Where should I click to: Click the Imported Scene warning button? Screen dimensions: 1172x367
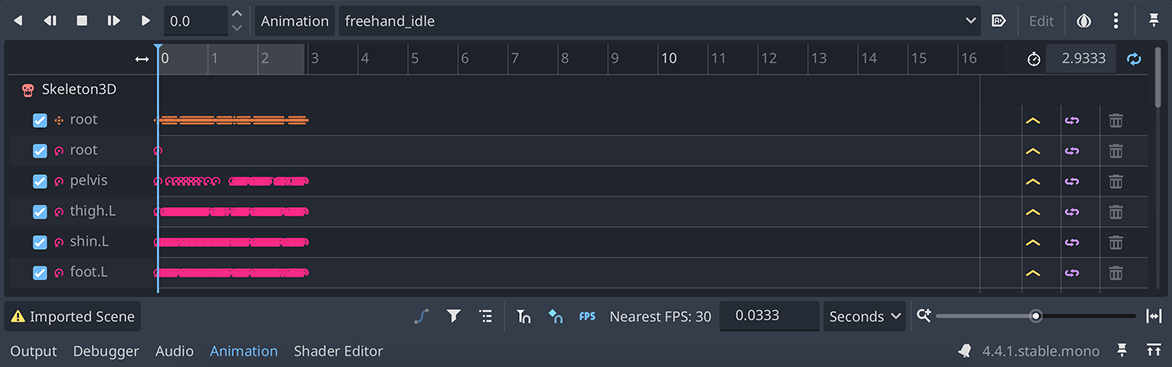(73, 316)
